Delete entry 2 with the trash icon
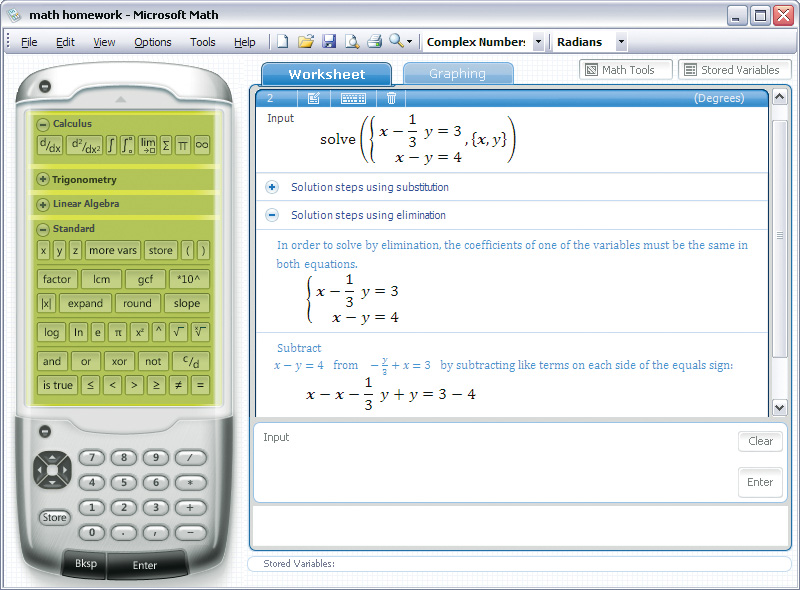 click(391, 98)
